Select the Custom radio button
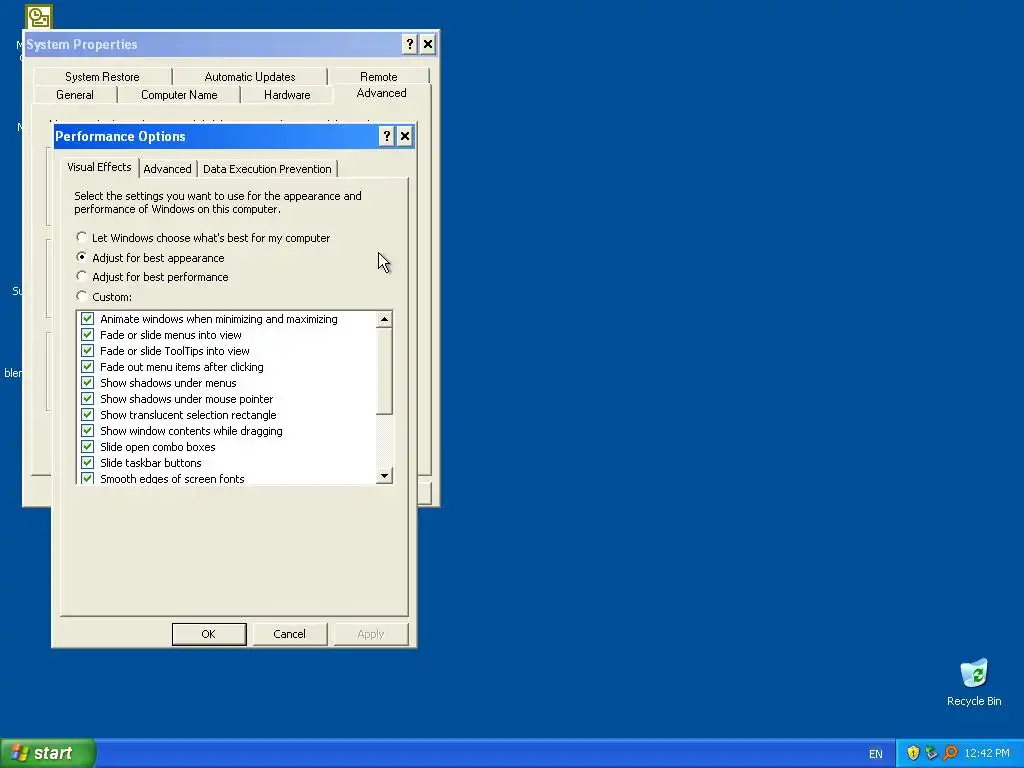 [x=81, y=296]
